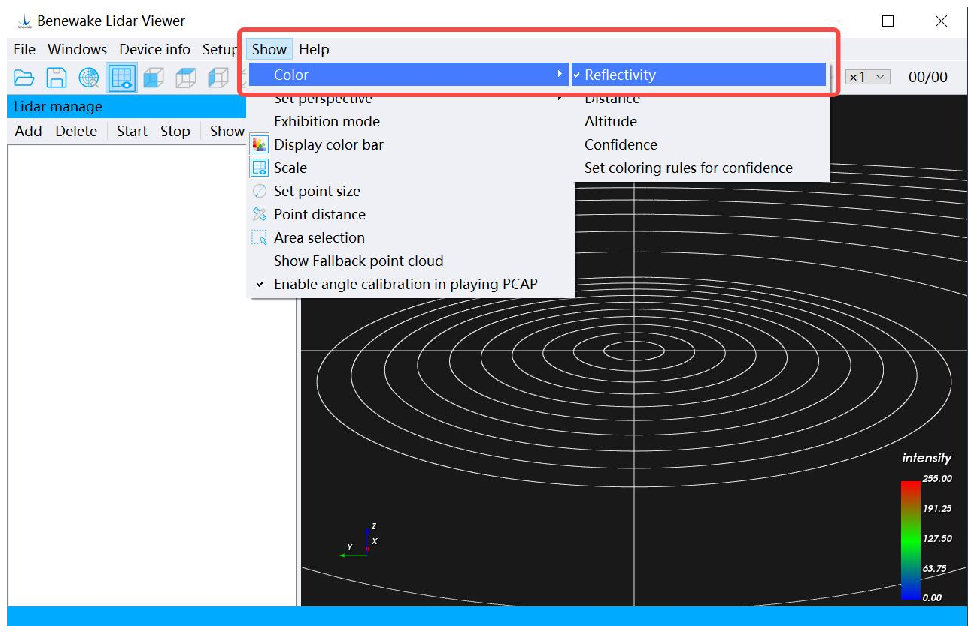The image size is (975, 633).
Task: Toggle the grid display toolbar icon
Action: pyautogui.click(x=122, y=78)
